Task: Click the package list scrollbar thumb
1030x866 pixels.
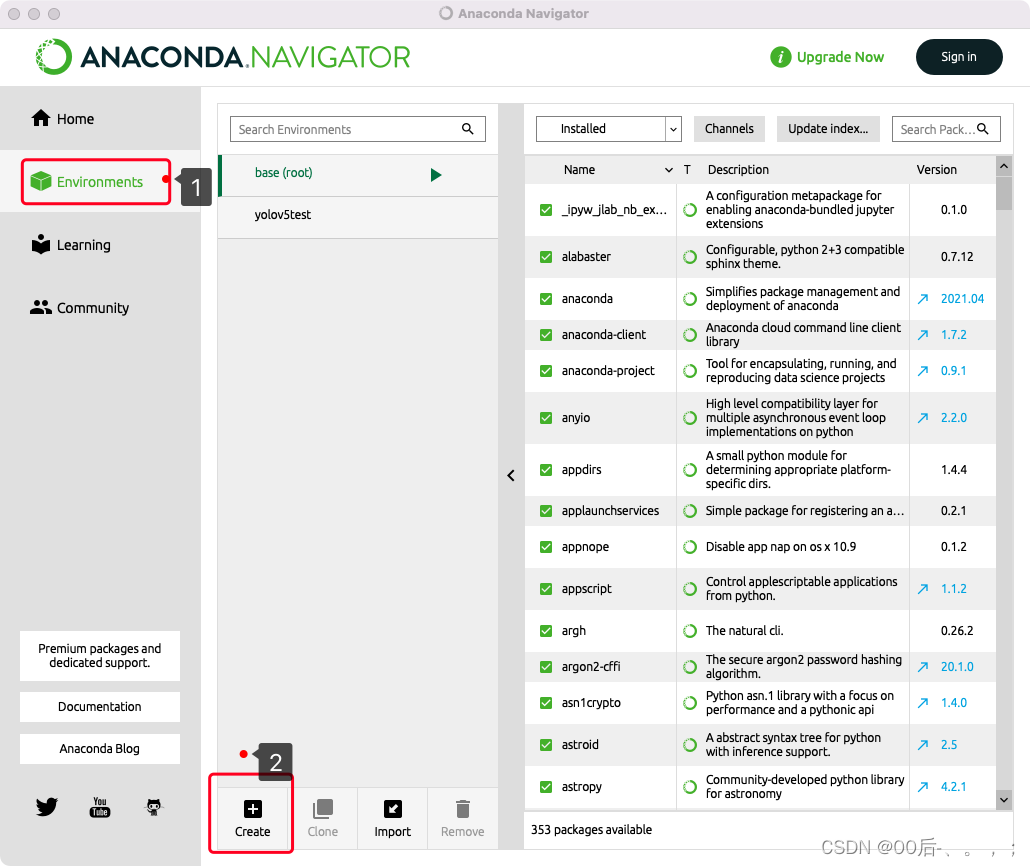Action: [1004, 193]
